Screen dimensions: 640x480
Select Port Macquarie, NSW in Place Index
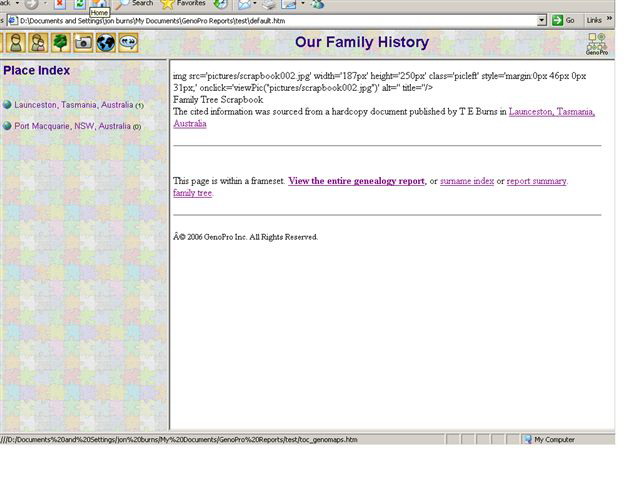72,127
